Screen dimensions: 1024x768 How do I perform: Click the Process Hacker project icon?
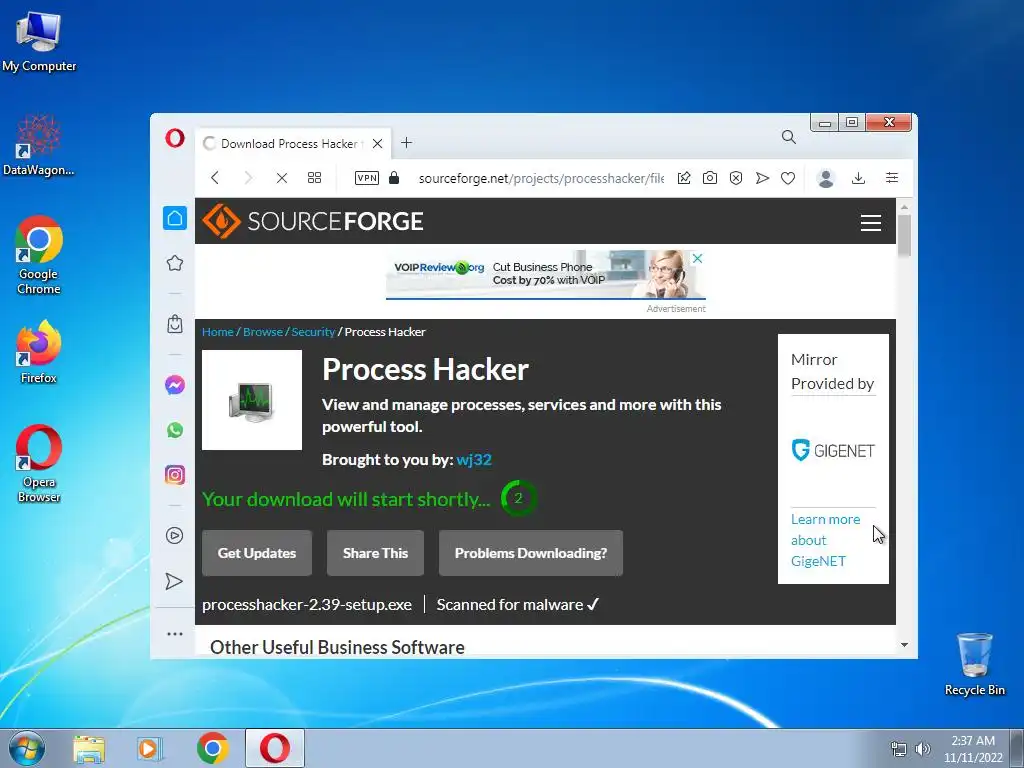pos(251,400)
